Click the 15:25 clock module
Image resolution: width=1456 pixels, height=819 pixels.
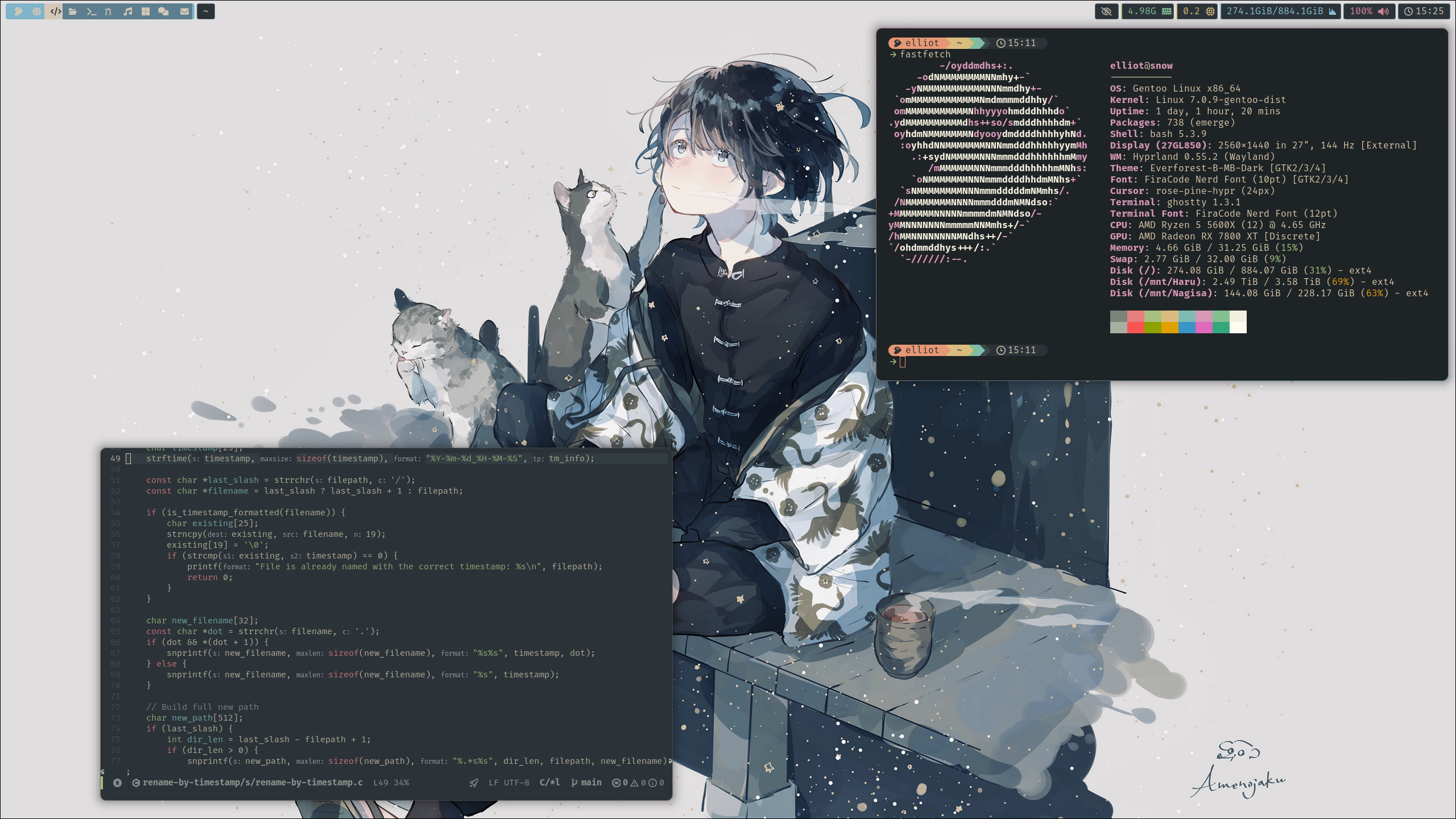(1424, 11)
